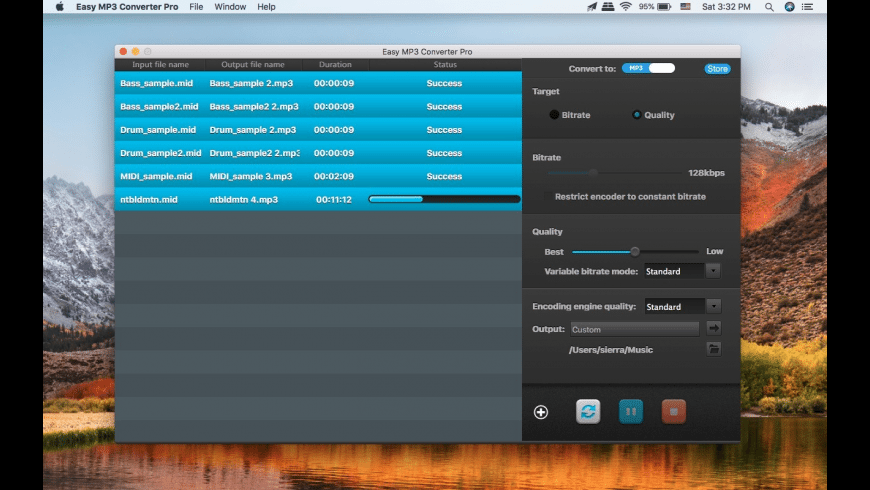Select the Drum_sample.mid row
The width and height of the screenshot is (870, 490).
point(318,130)
